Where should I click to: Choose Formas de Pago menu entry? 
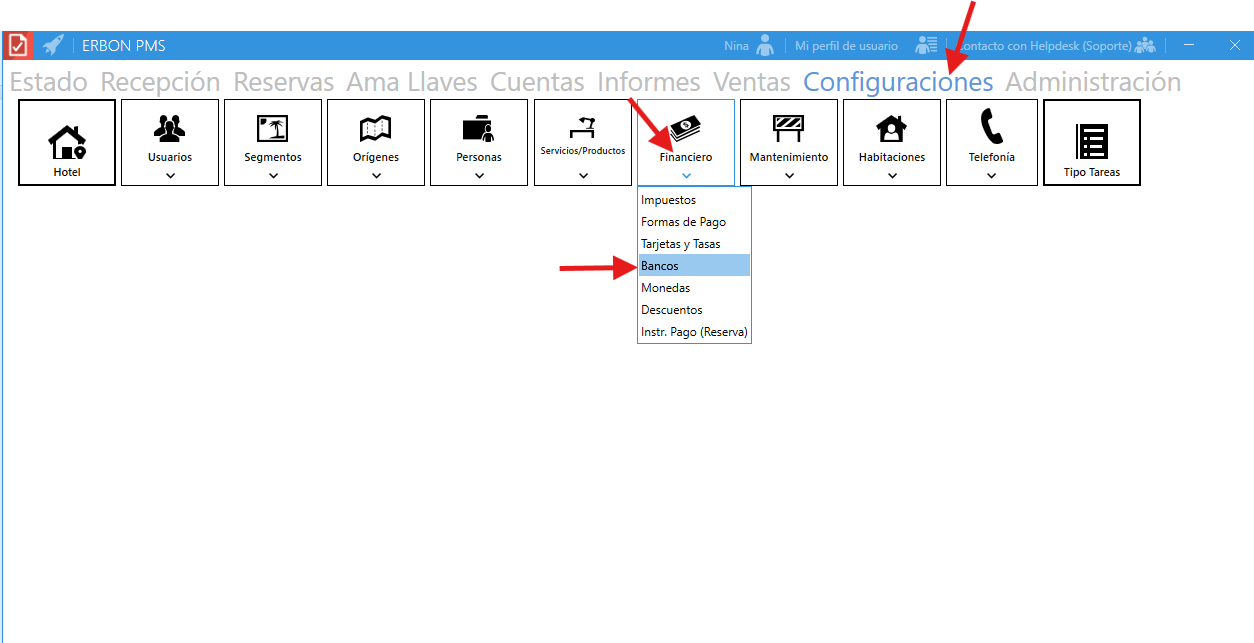click(683, 222)
